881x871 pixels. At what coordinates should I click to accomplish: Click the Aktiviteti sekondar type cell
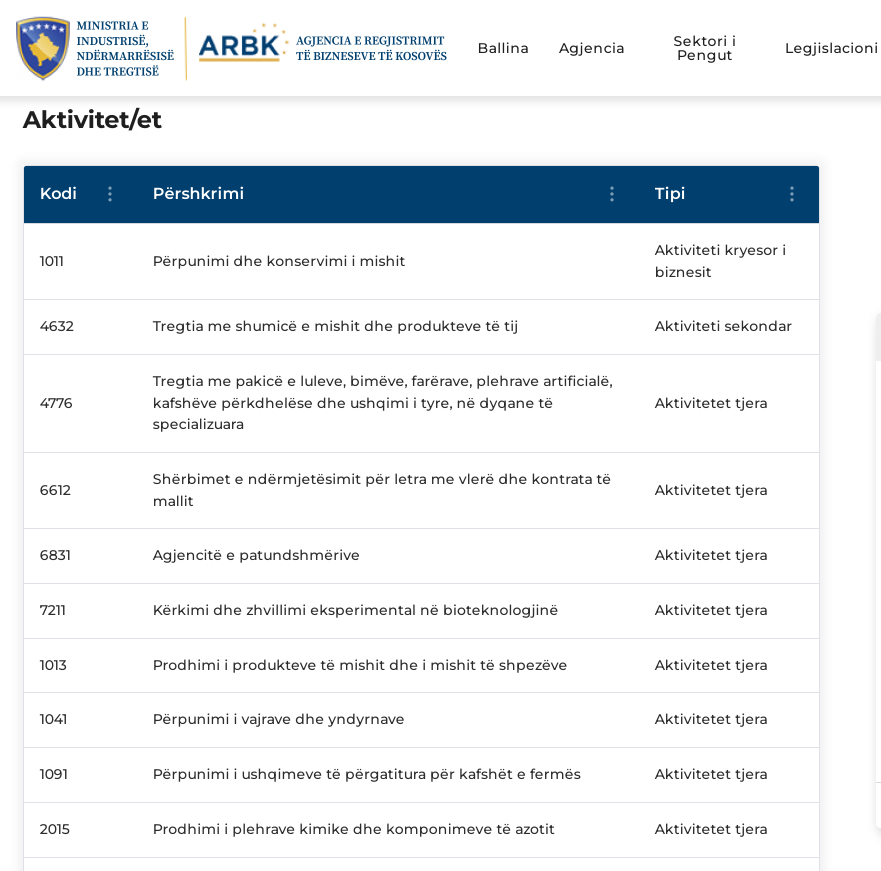coord(723,326)
